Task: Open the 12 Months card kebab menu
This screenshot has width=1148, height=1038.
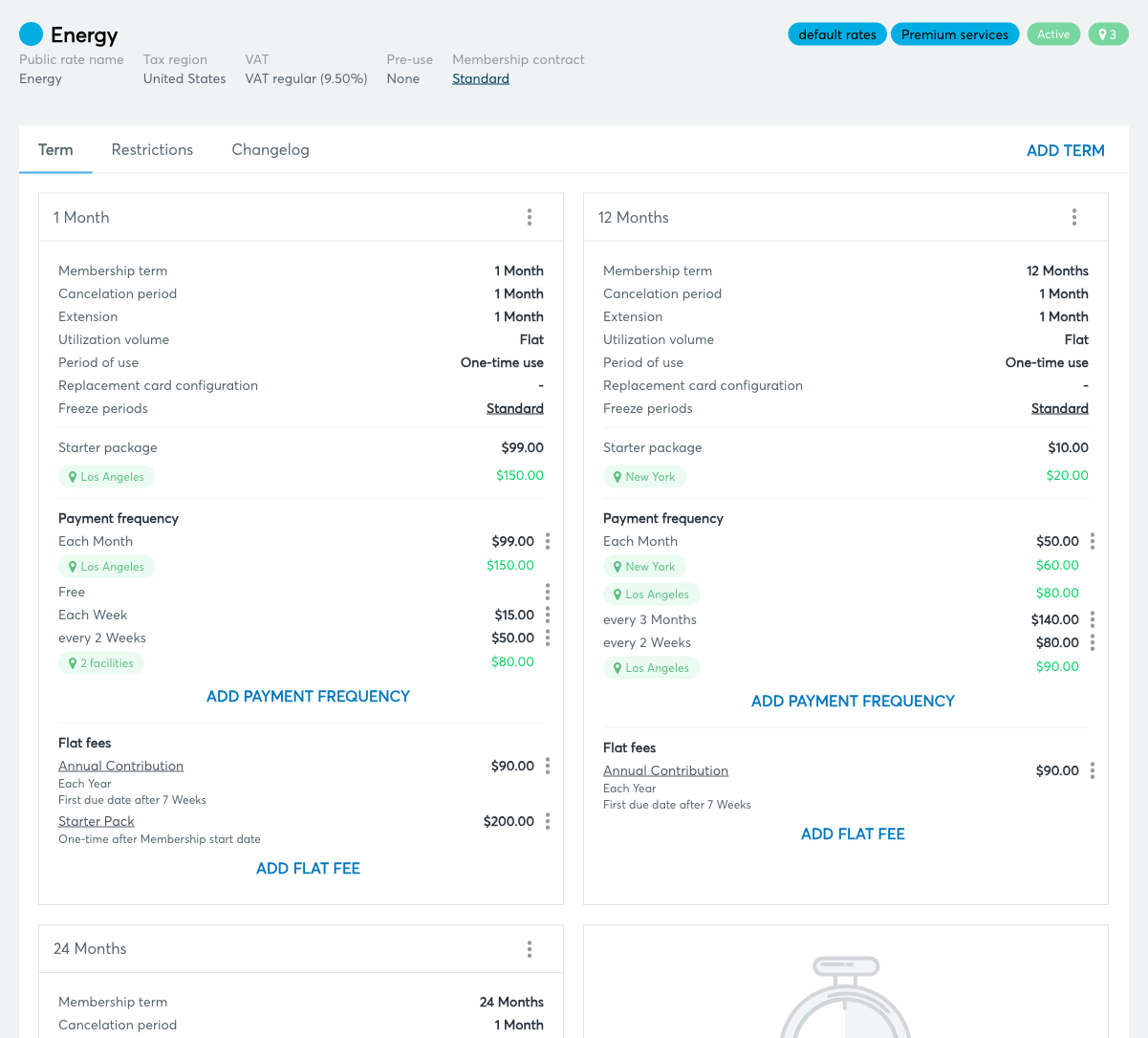Action: pos(1074,217)
